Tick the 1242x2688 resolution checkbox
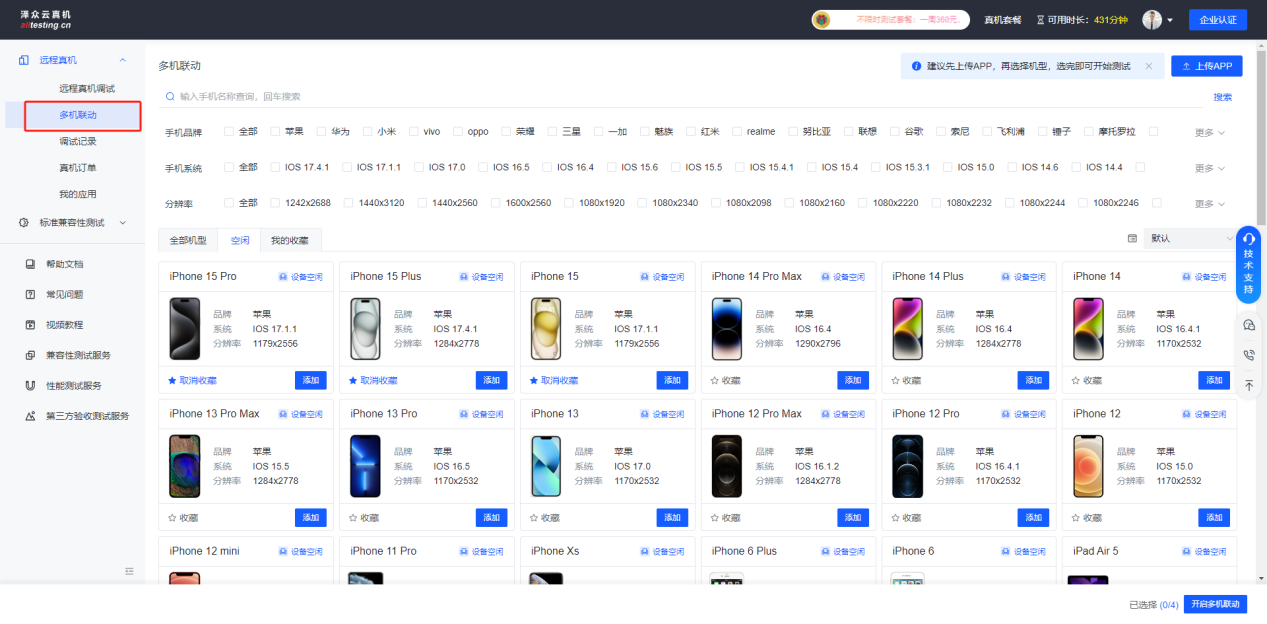The width and height of the screenshot is (1267, 624). (276, 203)
